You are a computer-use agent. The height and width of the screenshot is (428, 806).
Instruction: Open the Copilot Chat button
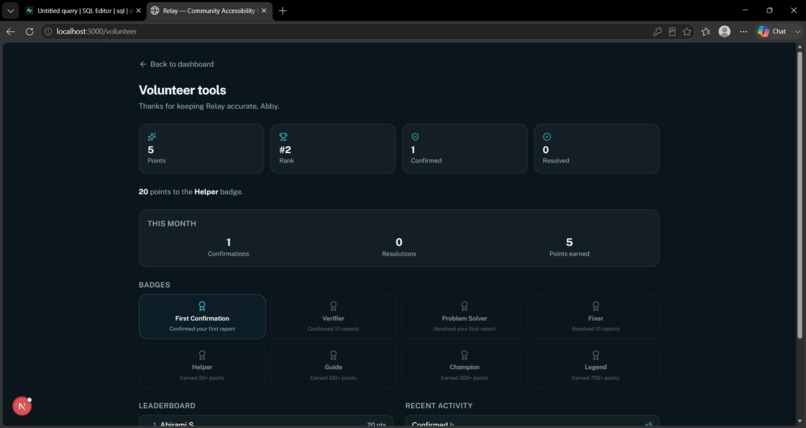coord(772,31)
